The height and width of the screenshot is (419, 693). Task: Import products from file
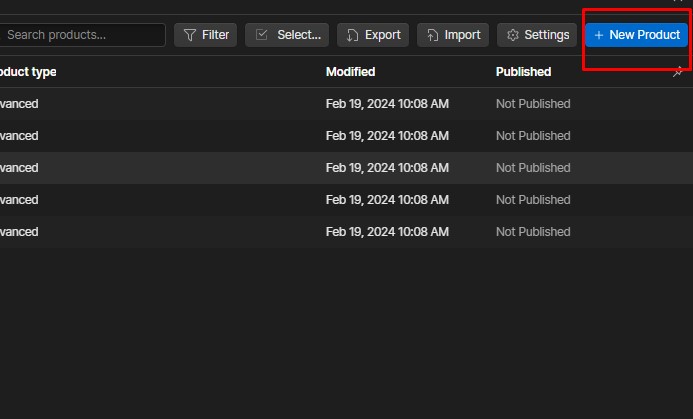453,35
